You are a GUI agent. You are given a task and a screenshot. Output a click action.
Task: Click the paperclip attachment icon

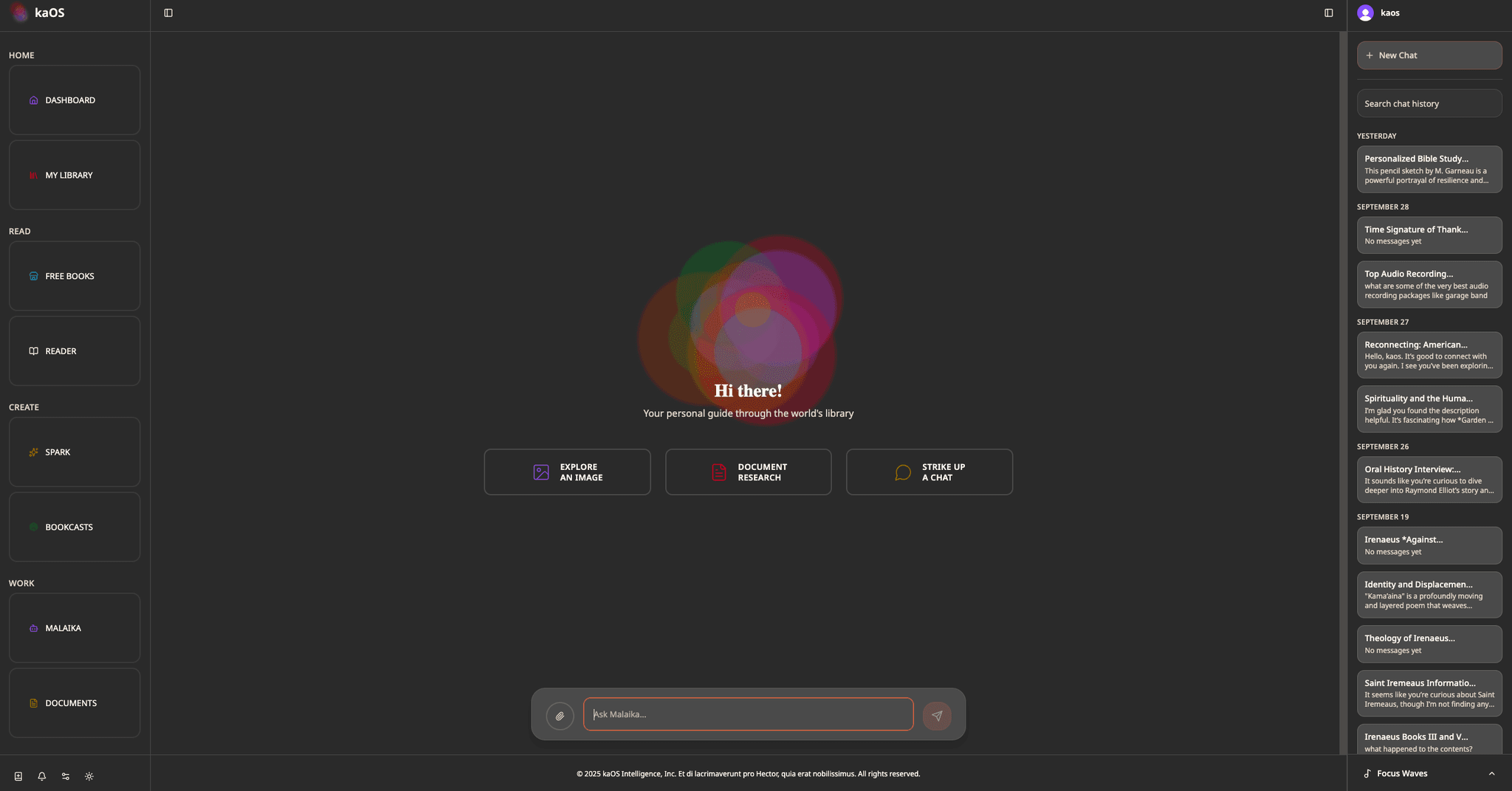click(x=560, y=716)
